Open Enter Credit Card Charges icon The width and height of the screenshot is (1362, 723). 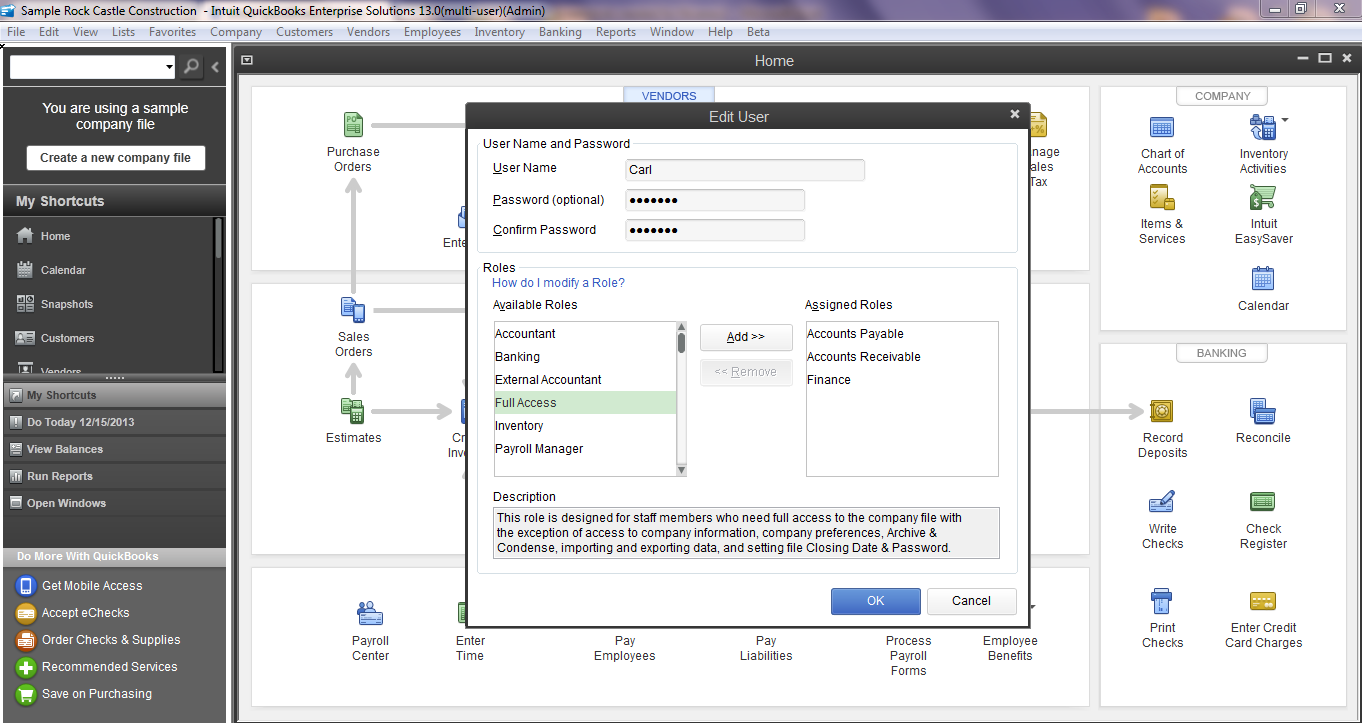1263,601
